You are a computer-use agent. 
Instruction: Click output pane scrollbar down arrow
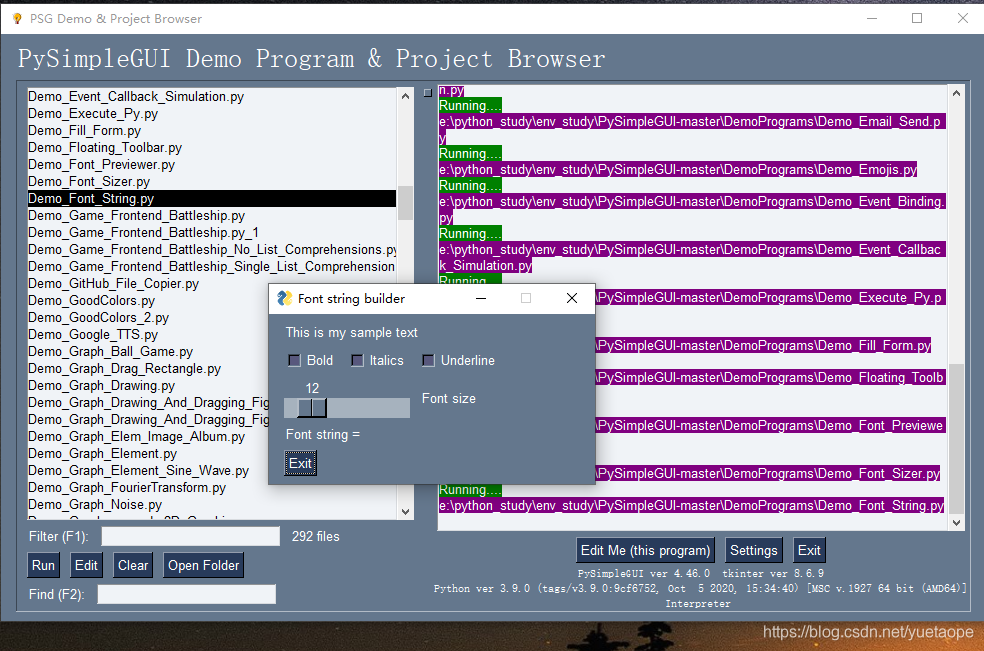[956, 522]
